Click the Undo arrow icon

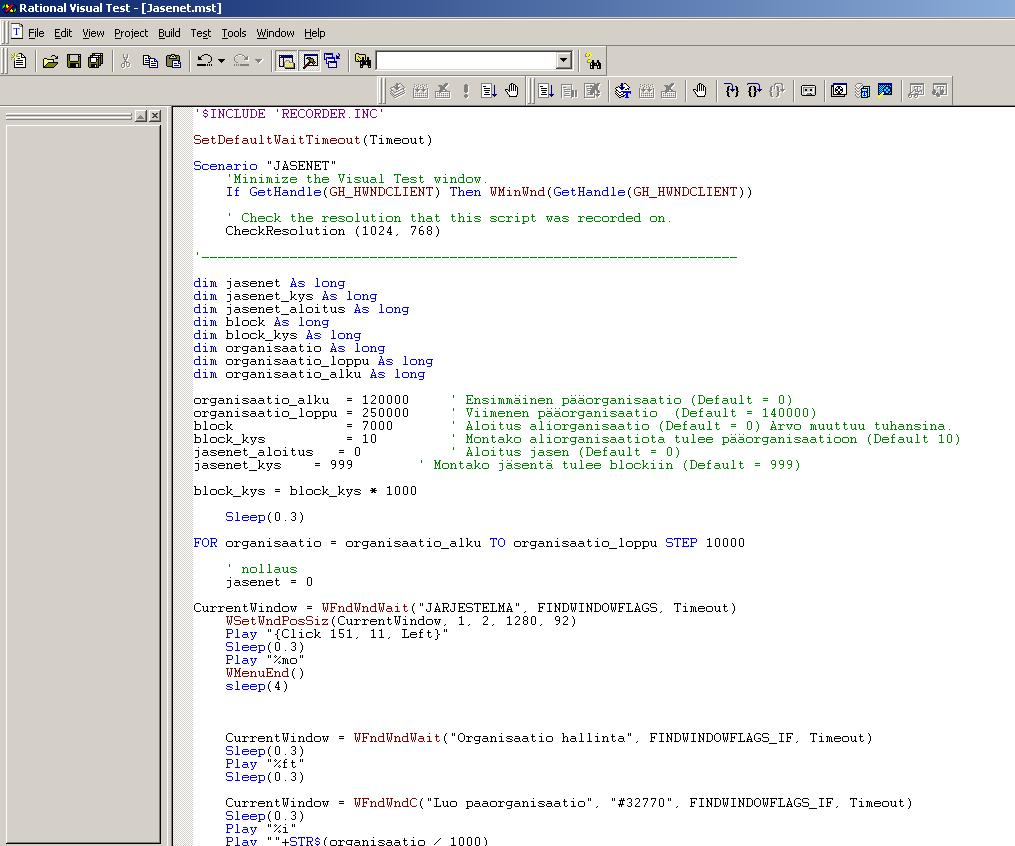pos(205,61)
